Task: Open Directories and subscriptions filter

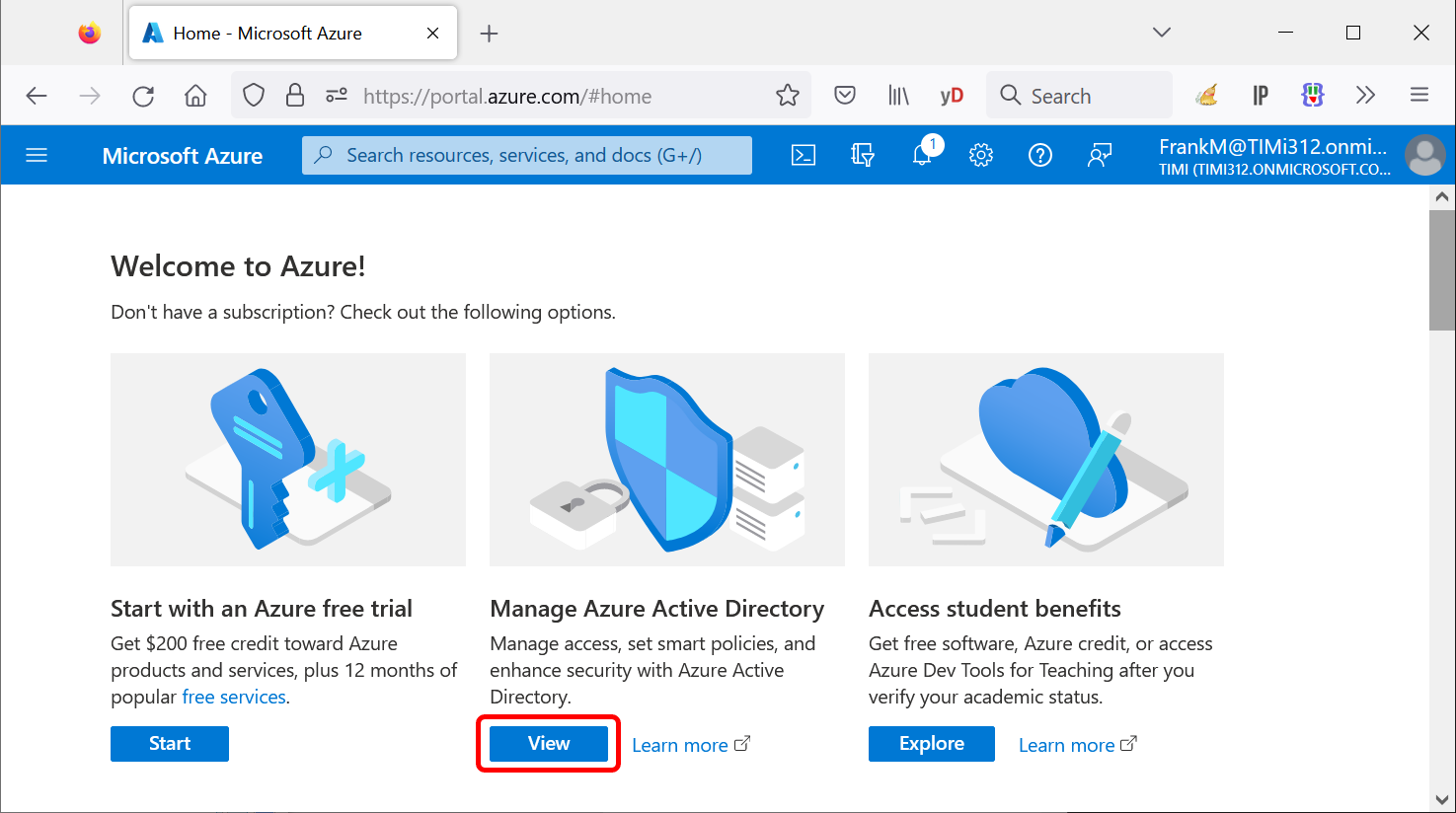Action: coord(863,155)
